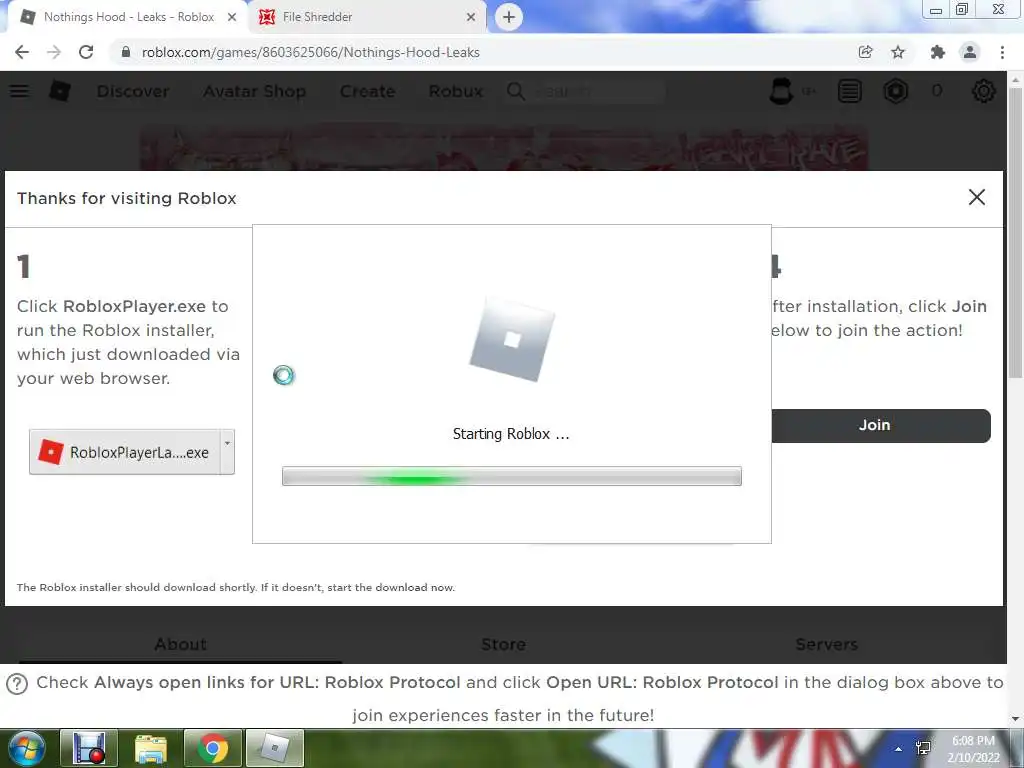The width and height of the screenshot is (1024, 768).
Task: Open the Create menu item
Action: 367,91
